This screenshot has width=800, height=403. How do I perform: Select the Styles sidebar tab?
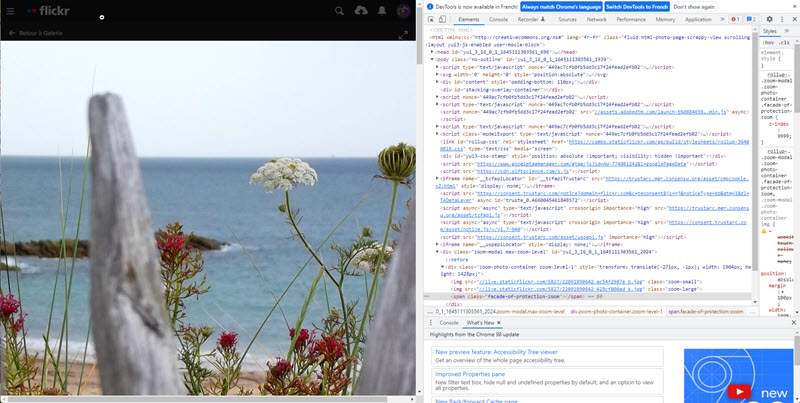pos(770,31)
